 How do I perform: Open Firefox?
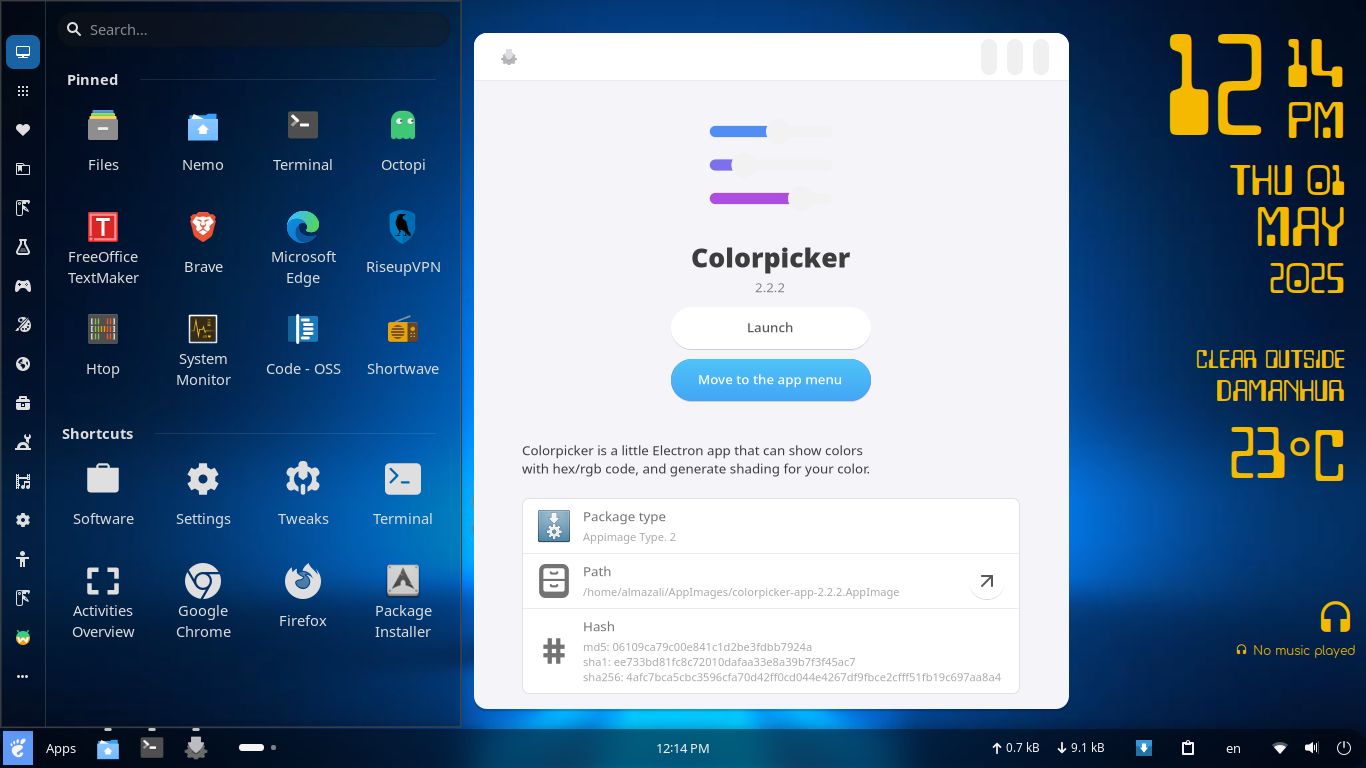tap(303, 597)
